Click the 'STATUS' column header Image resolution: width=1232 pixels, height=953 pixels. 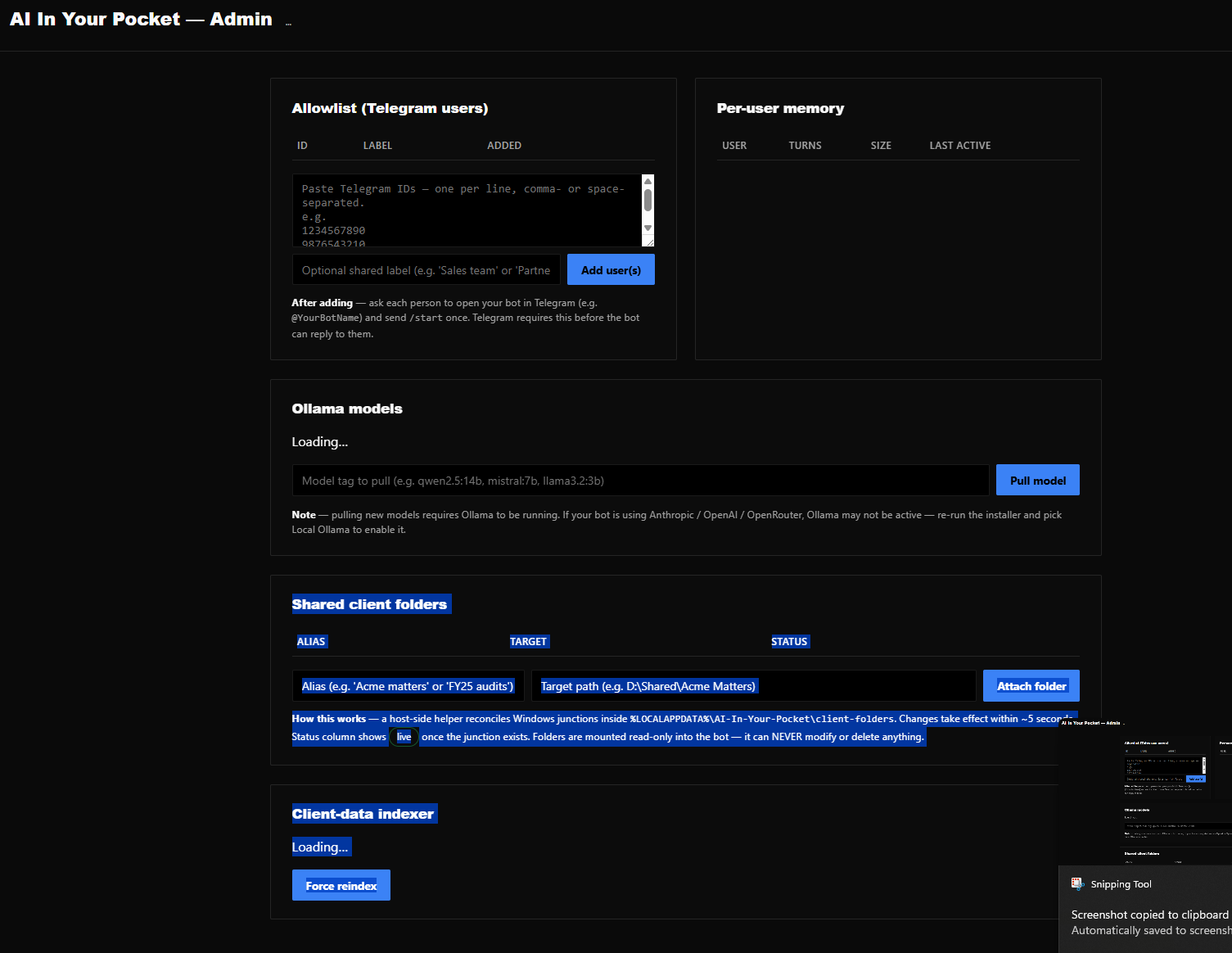coord(789,642)
